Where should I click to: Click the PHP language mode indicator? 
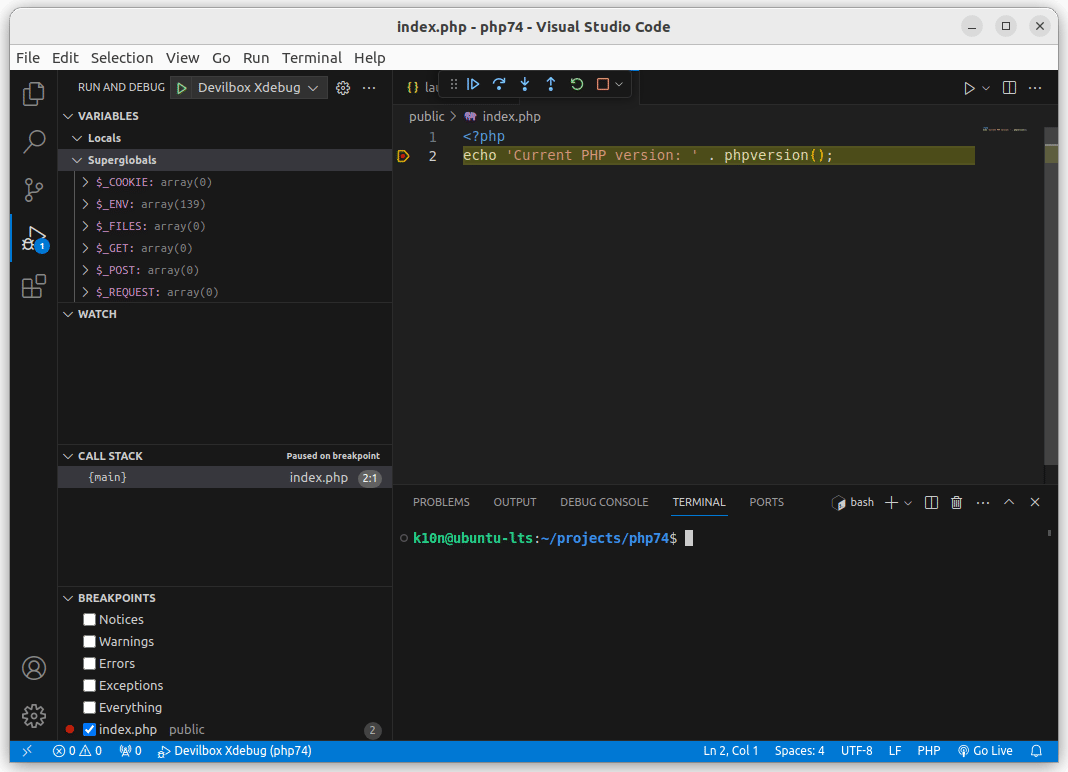pos(928,751)
